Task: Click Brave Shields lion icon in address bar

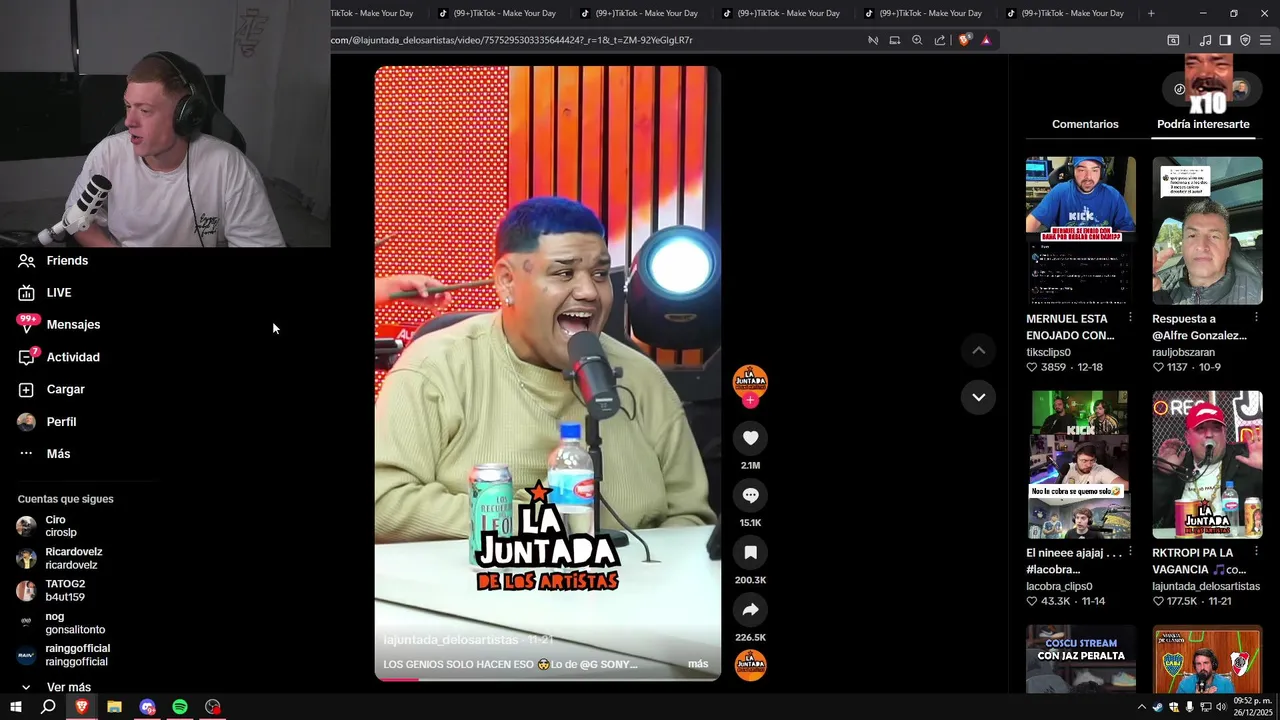Action: 964,40
